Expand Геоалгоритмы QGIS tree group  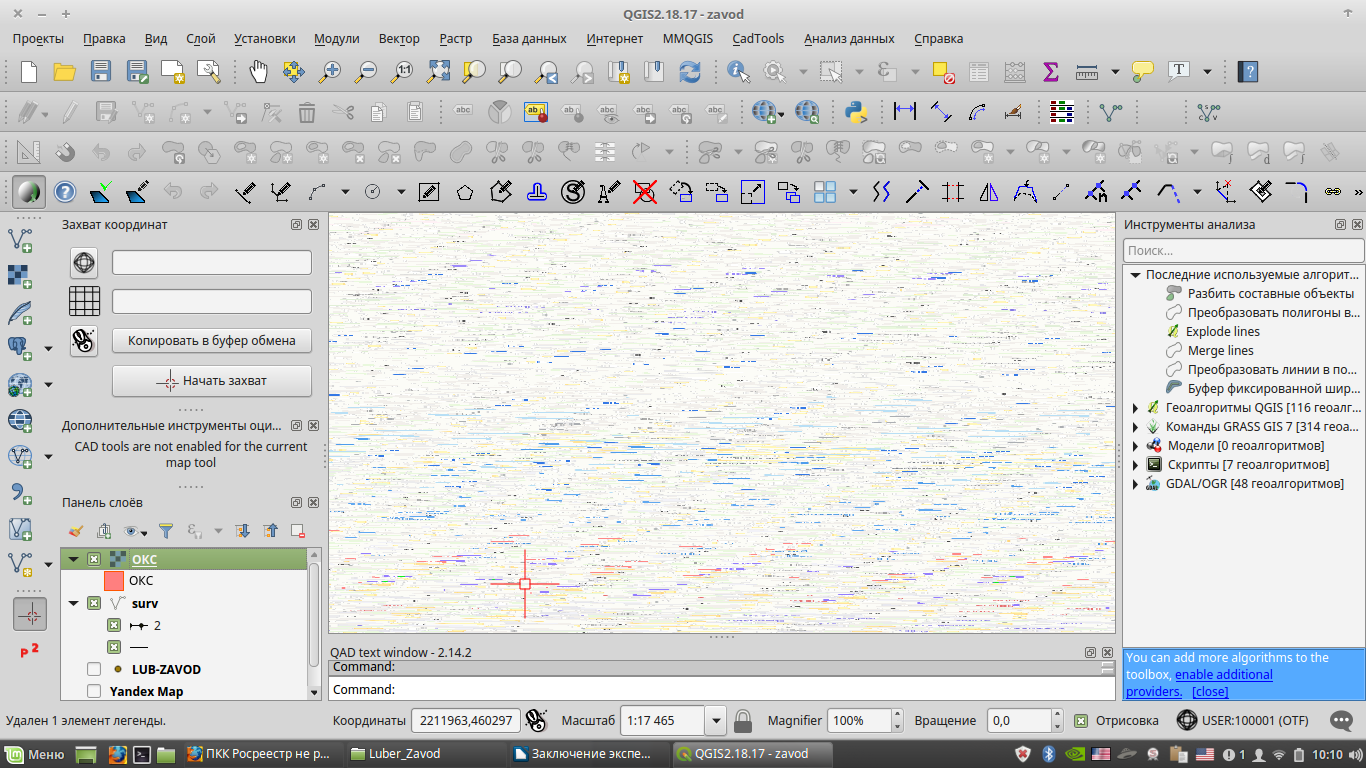pos(1135,408)
